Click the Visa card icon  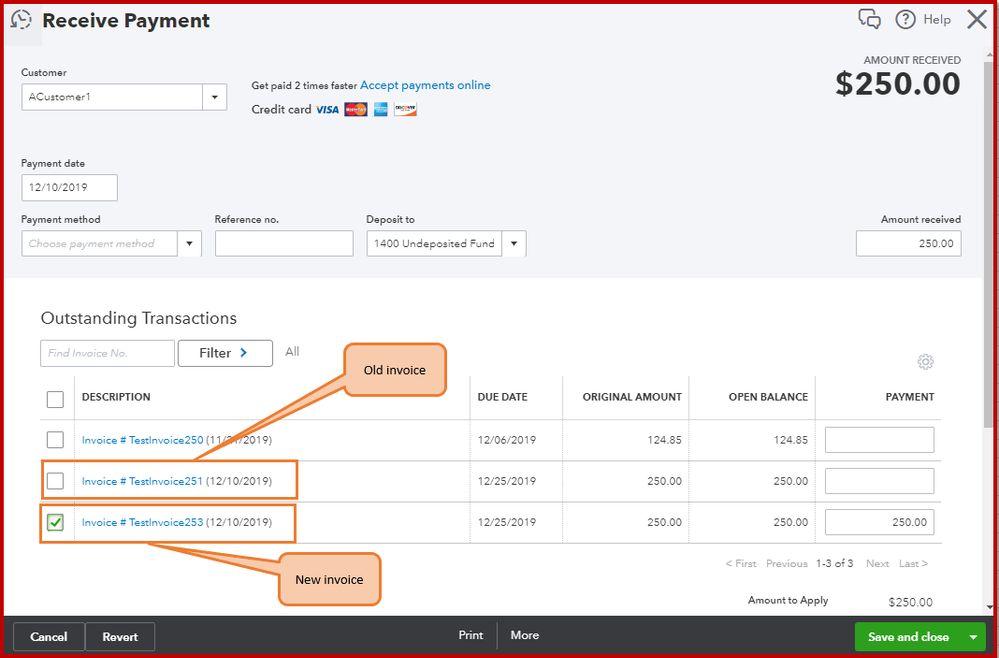tap(327, 110)
